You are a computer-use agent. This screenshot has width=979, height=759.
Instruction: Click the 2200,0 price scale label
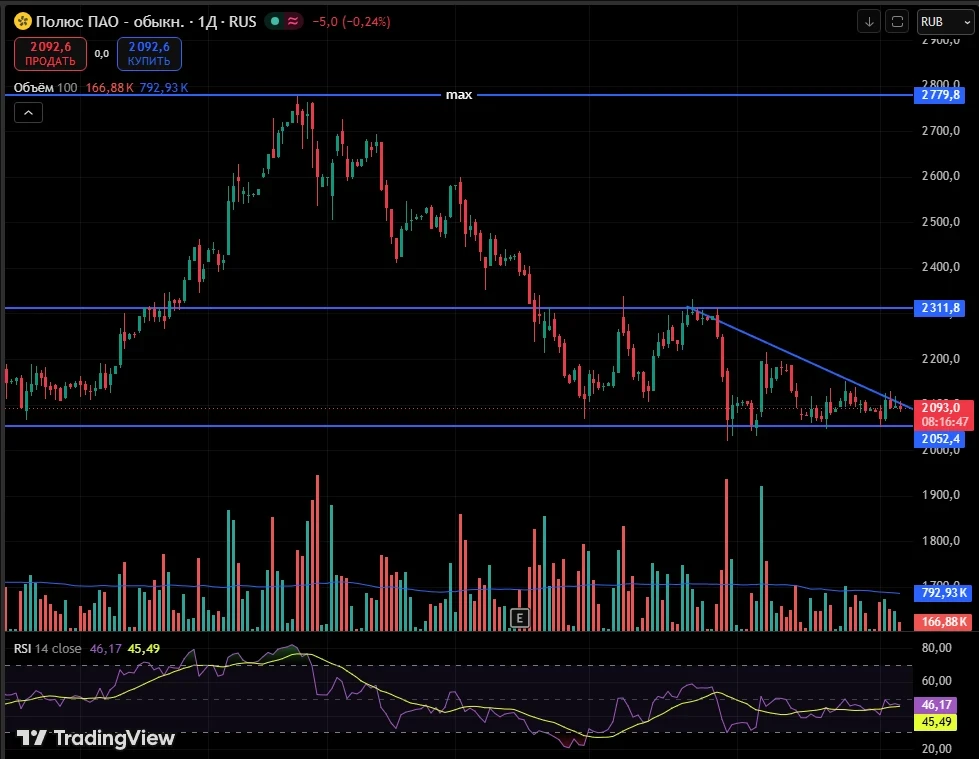(x=941, y=358)
